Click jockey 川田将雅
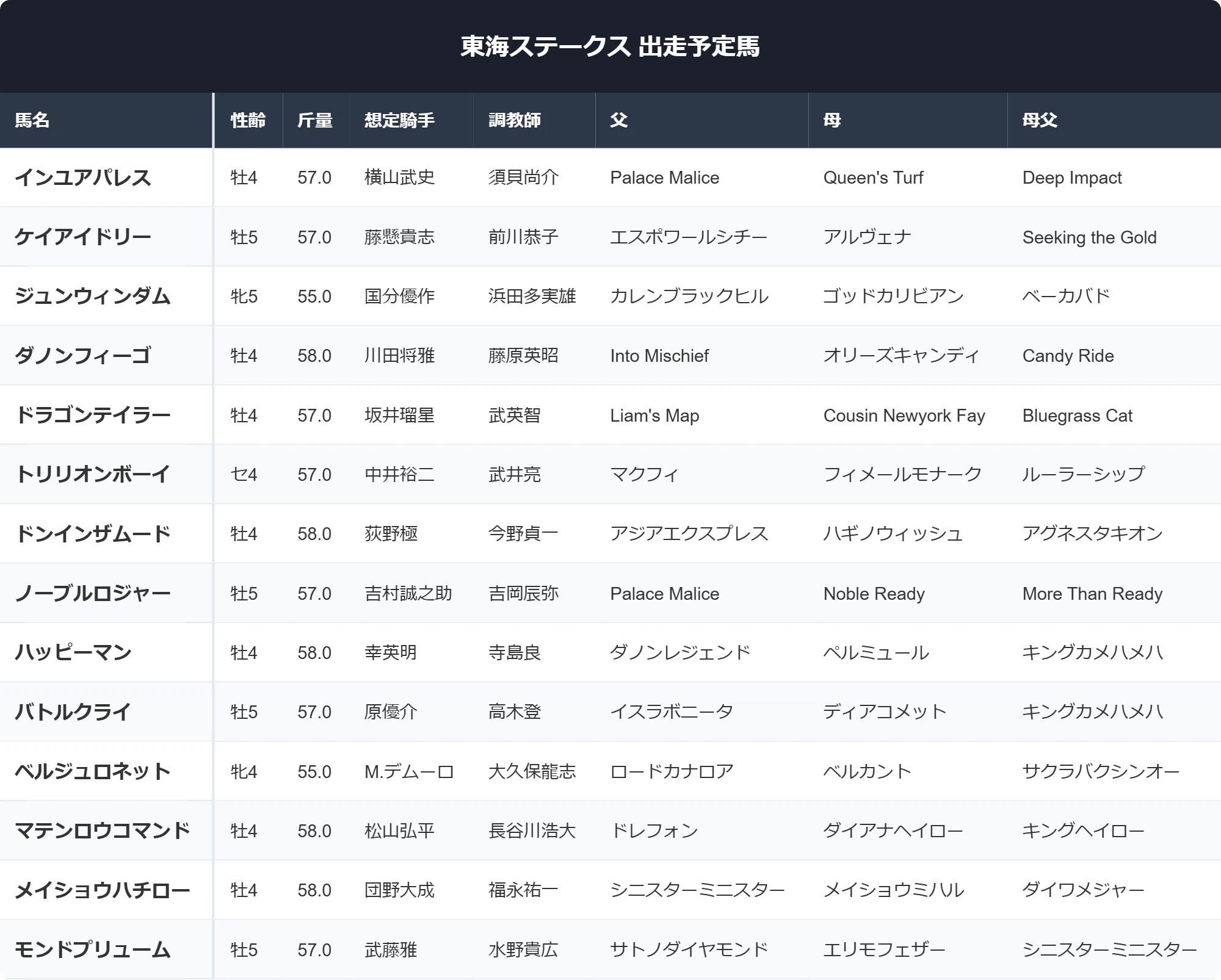 pyautogui.click(x=399, y=356)
